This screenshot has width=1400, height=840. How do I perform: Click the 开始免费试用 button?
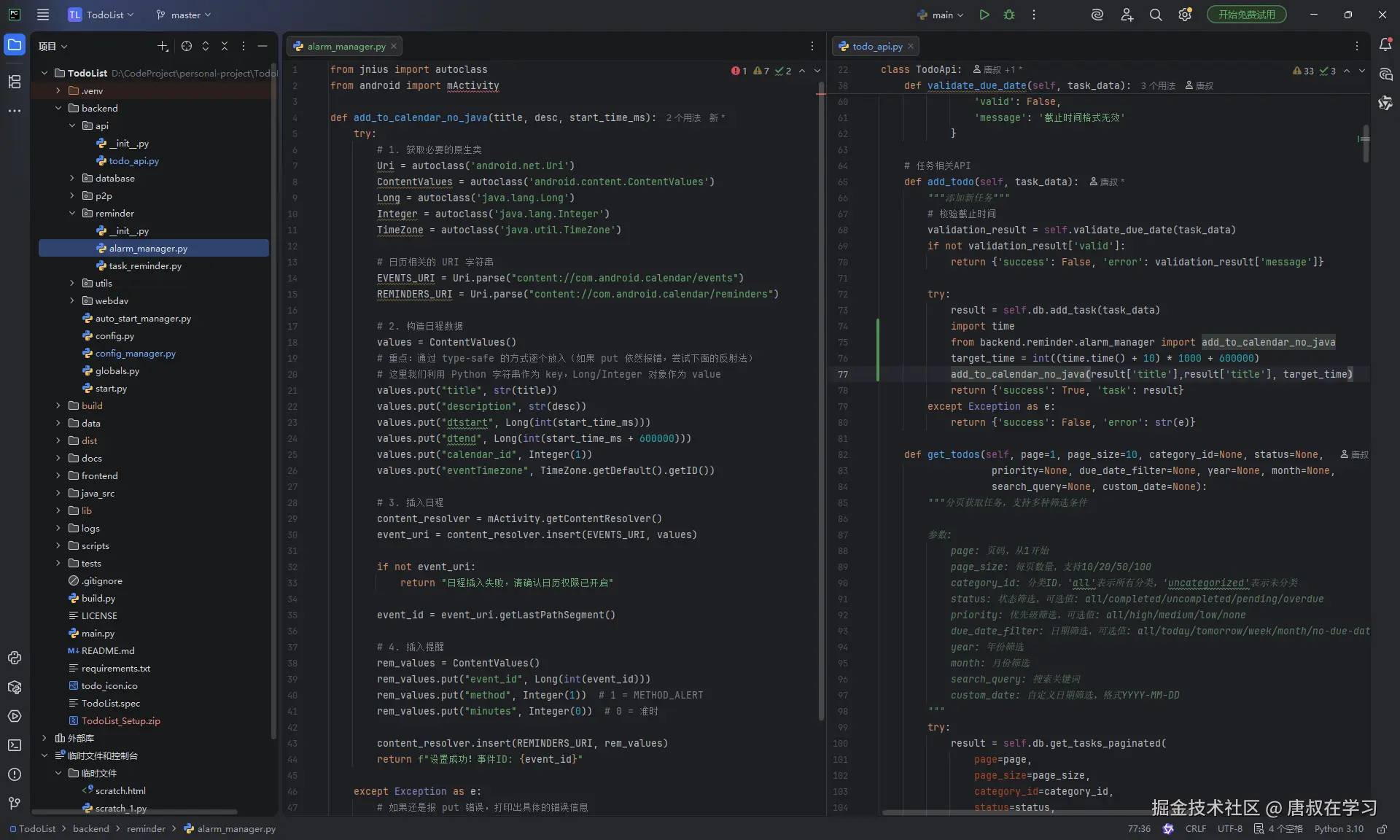point(1246,15)
